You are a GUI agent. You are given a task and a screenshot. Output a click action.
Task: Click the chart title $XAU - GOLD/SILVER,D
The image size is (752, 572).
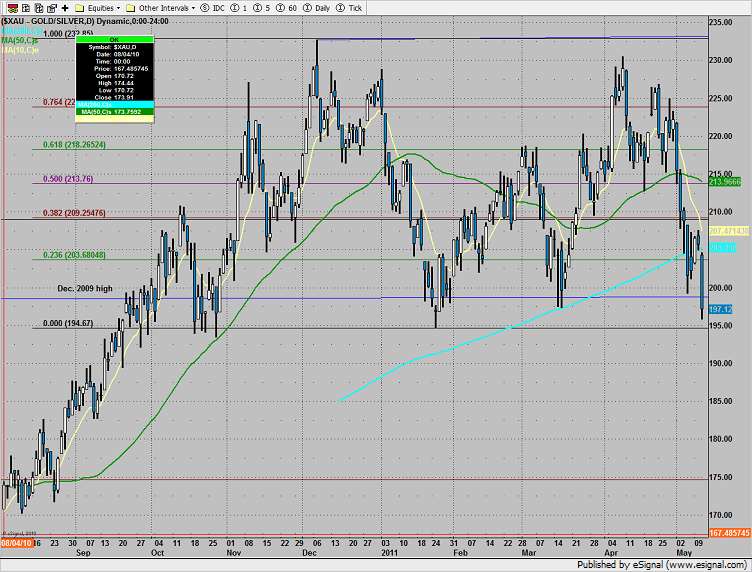pyautogui.click(x=48, y=21)
